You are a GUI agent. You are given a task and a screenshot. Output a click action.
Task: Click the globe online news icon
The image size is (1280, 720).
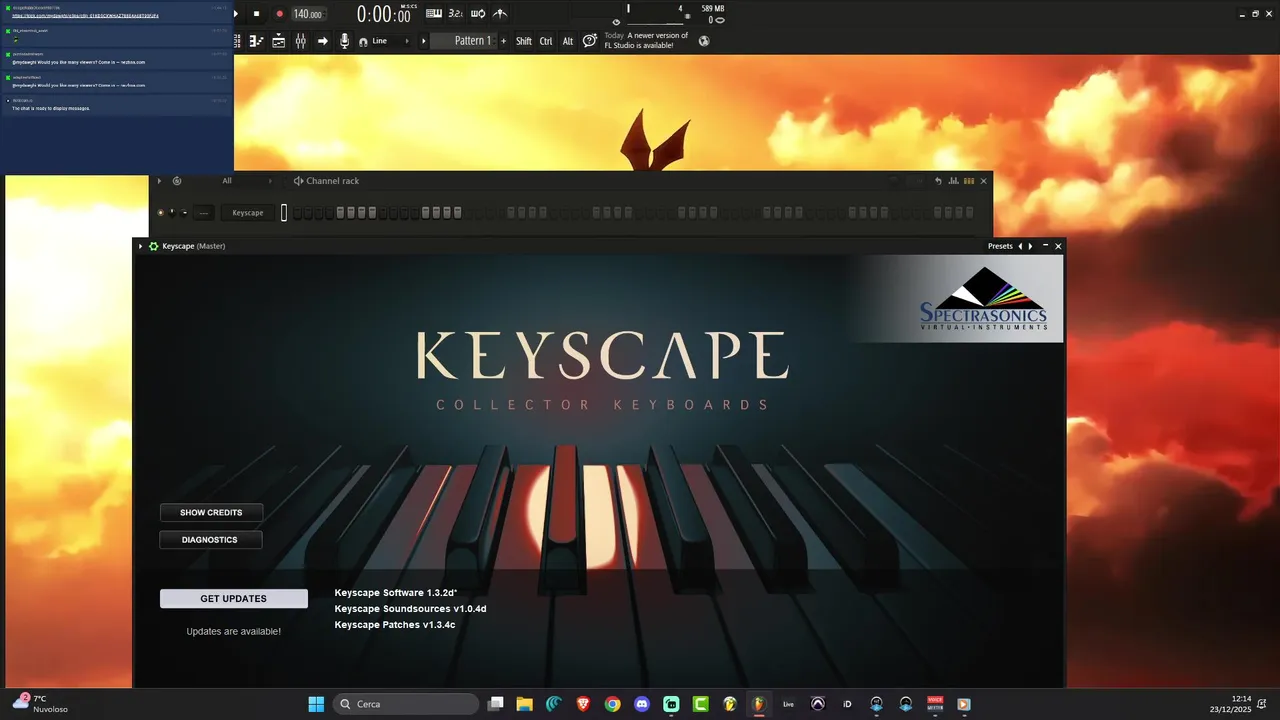[704, 41]
